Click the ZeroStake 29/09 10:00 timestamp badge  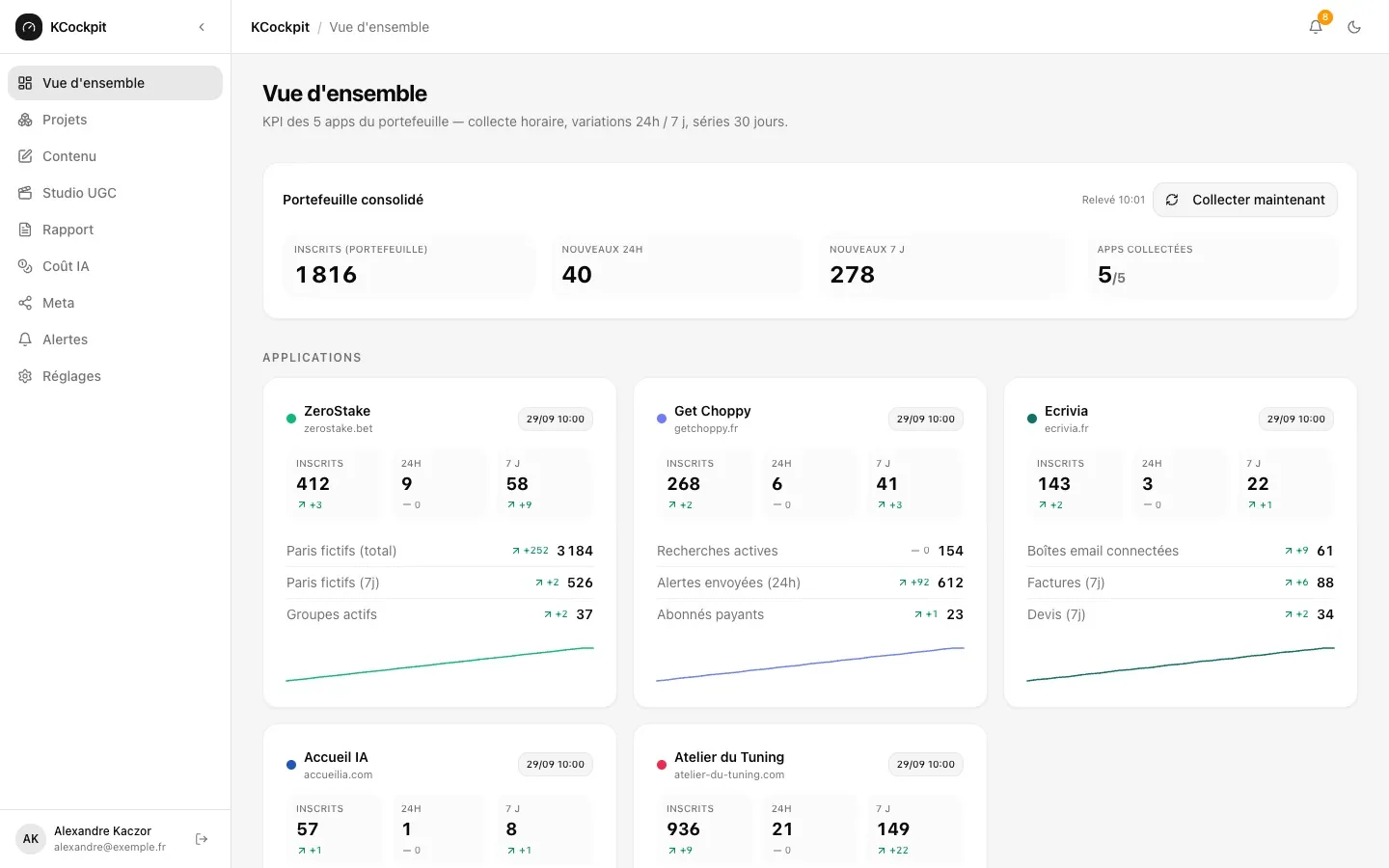point(556,419)
